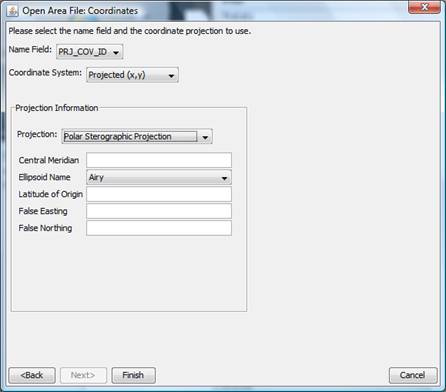446x392 pixels.
Task: Click the Central Meridian label
Action: tap(49, 160)
